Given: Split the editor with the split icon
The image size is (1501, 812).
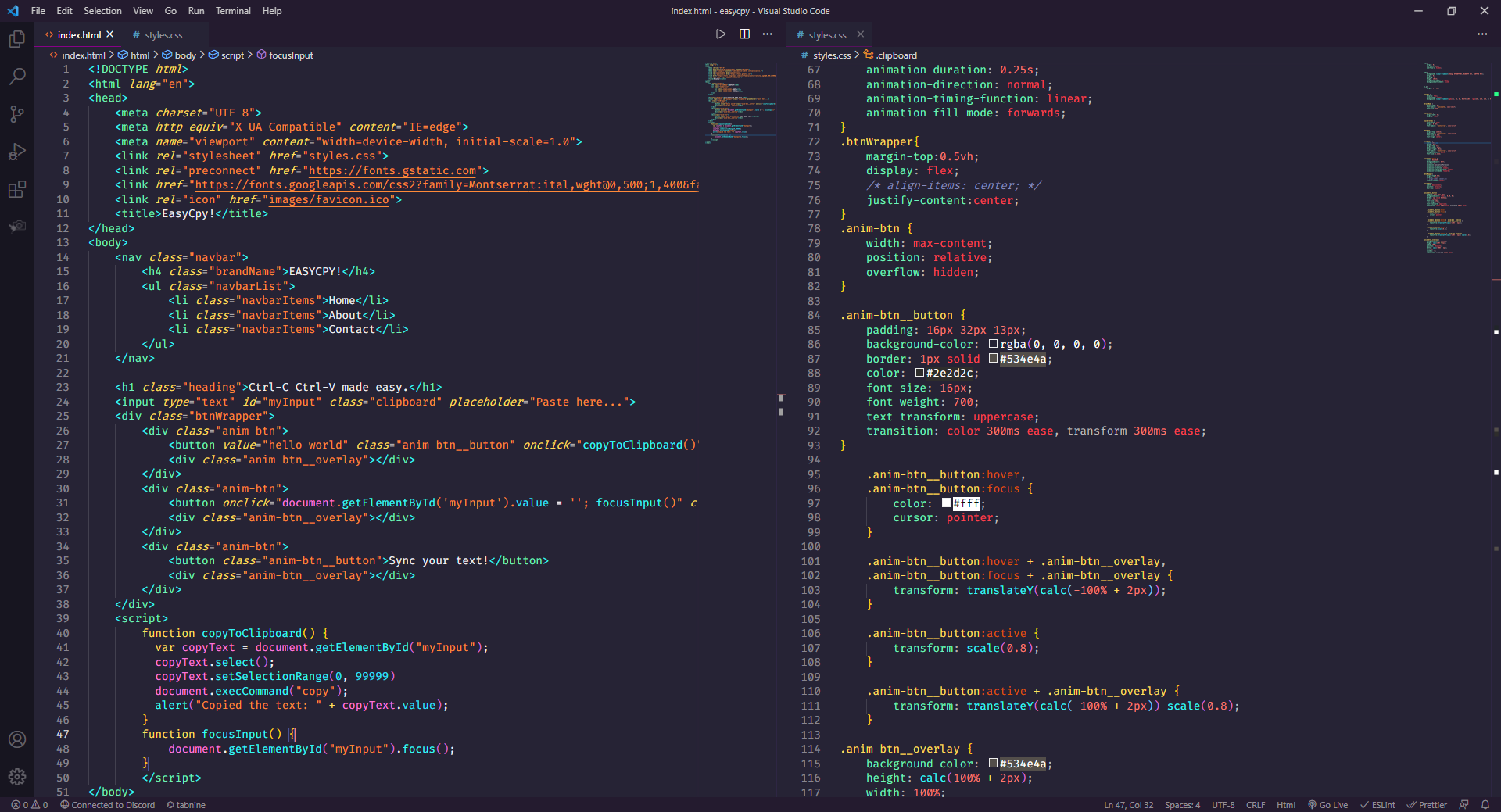Looking at the screenshot, I should point(744,34).
